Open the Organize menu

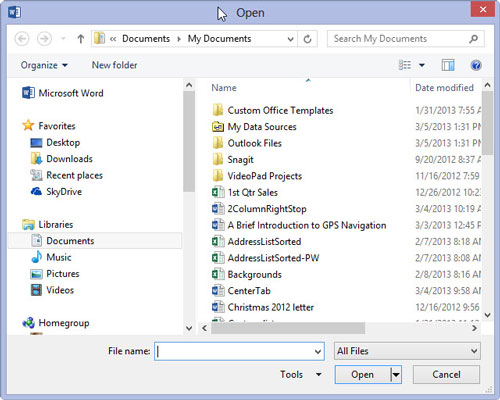pyautogui.click(x=44, y=65)
